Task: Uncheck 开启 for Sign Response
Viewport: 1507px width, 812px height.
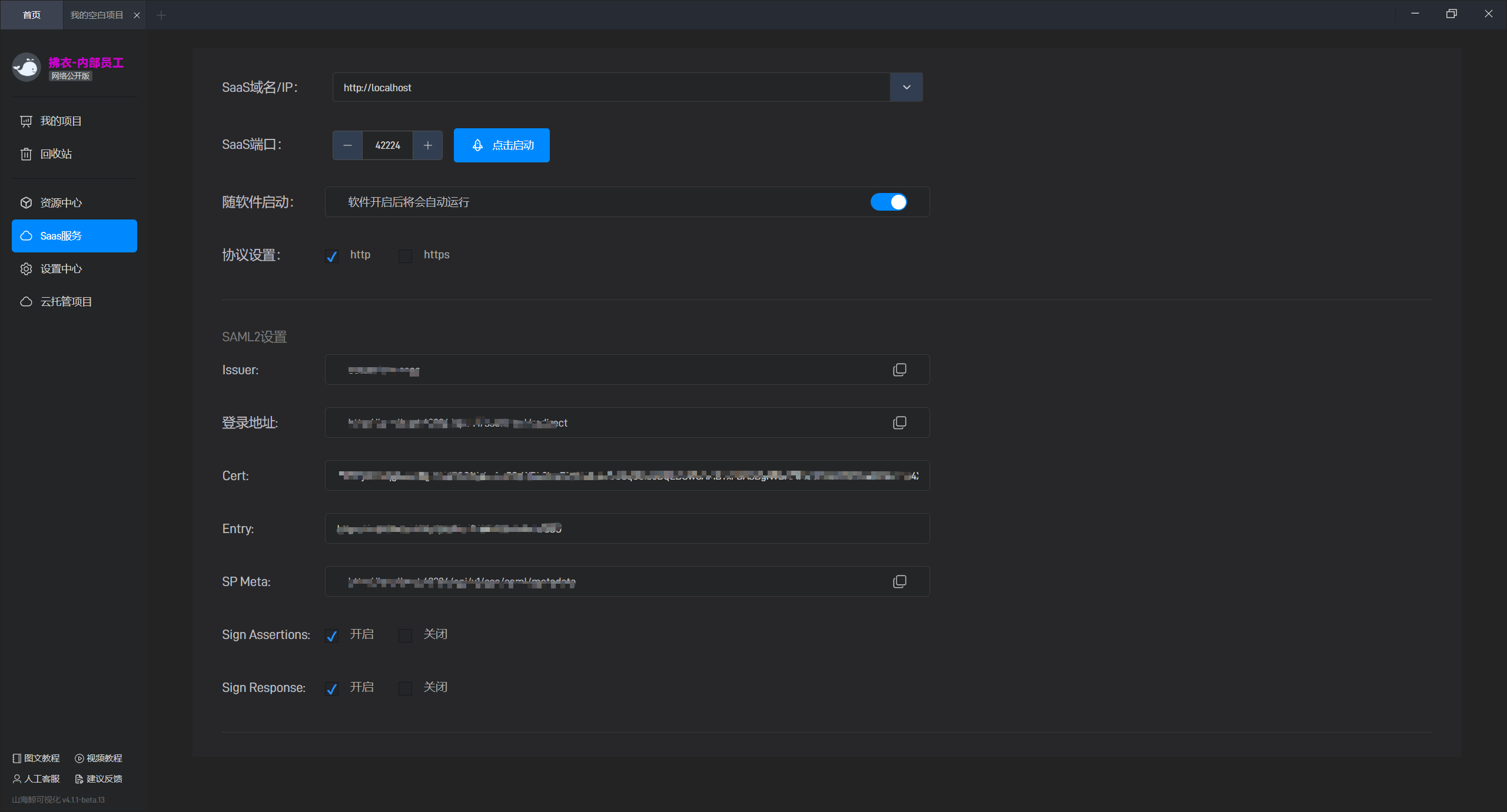Action: click(x=331, y=688)
